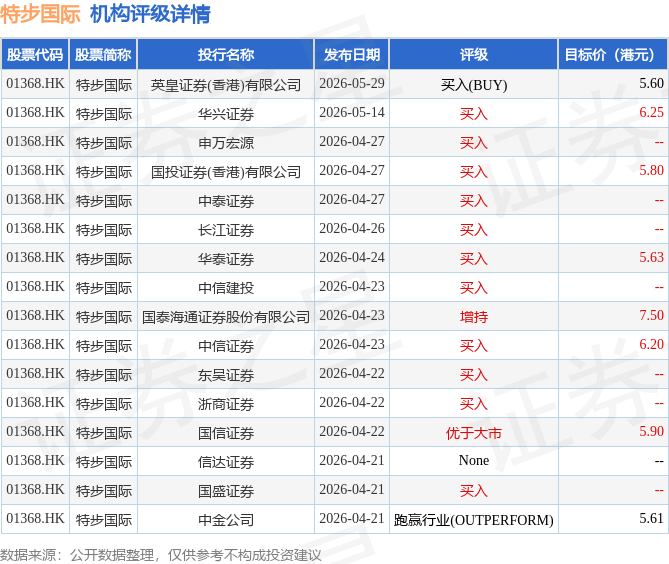Screen dimensions: 669x564
Task: Click the 投行名称 column header
Action: pyautogui.click(x=226, y=55)
